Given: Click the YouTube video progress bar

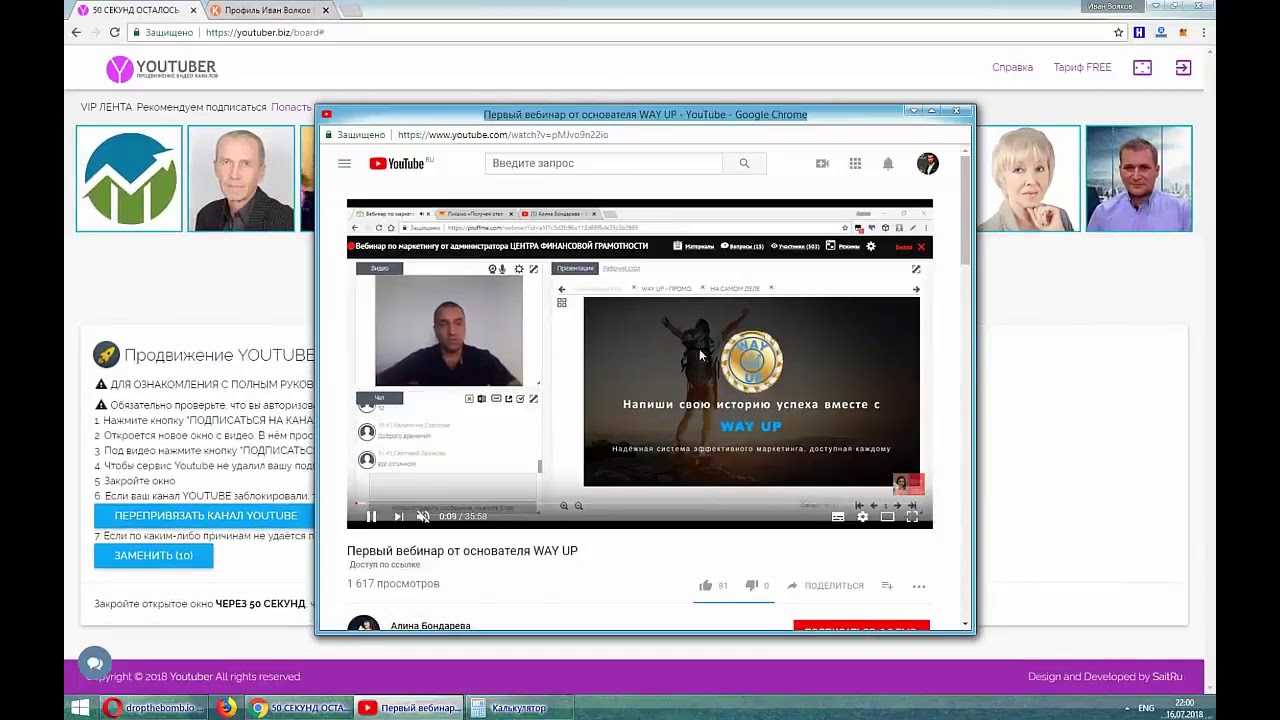Looking at the screenshot, I should tap(639, 504).
